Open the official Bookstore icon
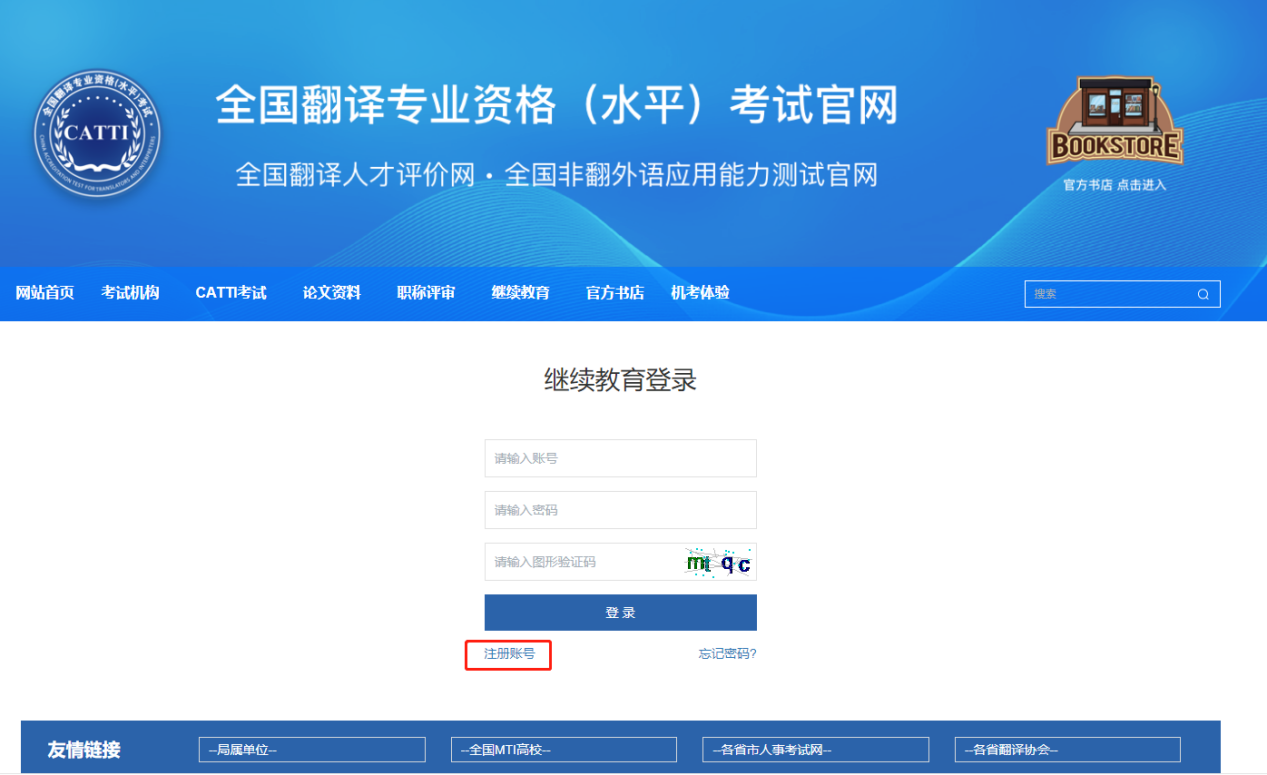Screen dimensions: 1267x775 tap(1114, 124)
